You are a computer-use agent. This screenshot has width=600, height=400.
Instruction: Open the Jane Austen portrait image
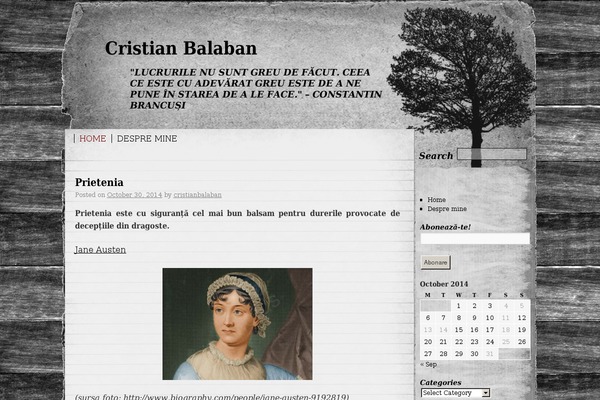(237, 324)
